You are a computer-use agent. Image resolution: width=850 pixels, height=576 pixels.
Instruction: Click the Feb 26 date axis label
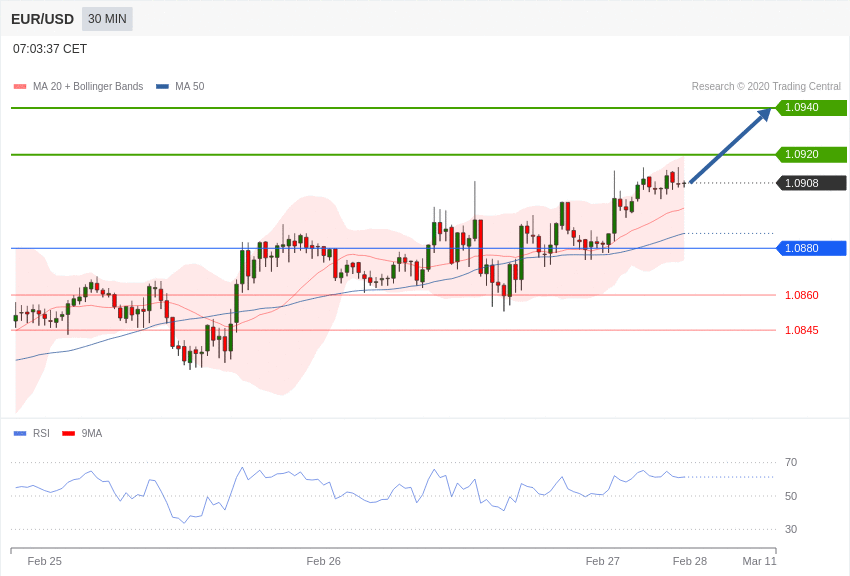pyautogui.click(x=324, y=561)
